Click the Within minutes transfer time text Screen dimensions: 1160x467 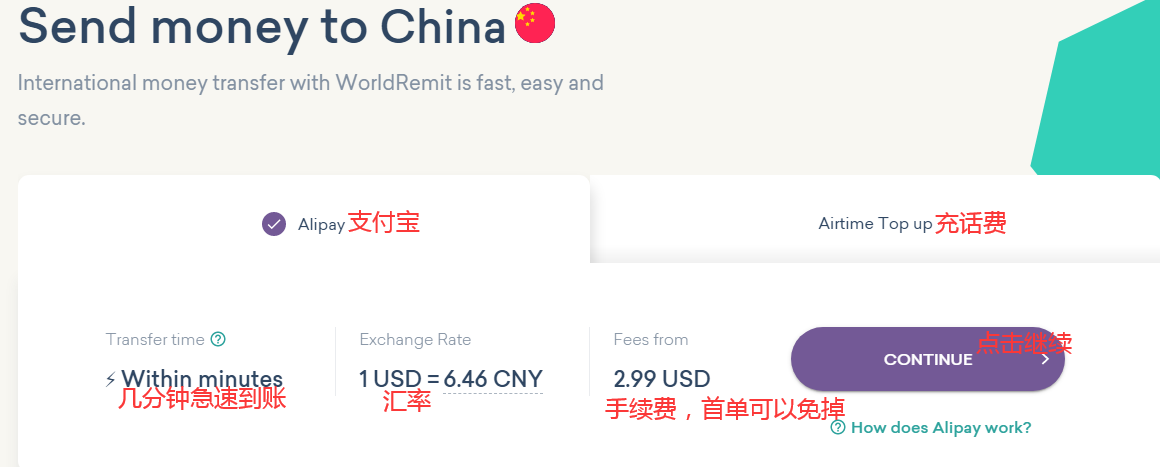coord(202,380)
